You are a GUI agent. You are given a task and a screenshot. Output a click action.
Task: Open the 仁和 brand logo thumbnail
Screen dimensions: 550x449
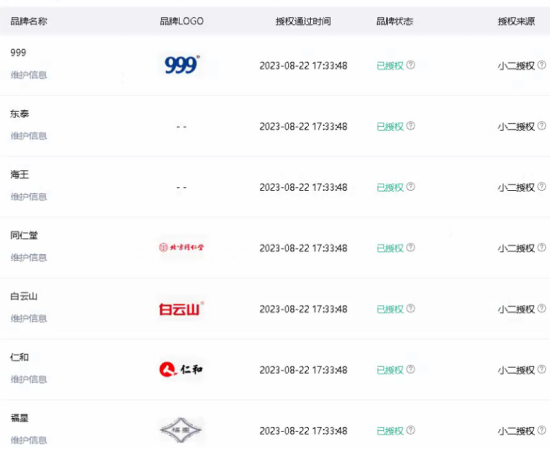pyautogui.click(x=181, y=369)
